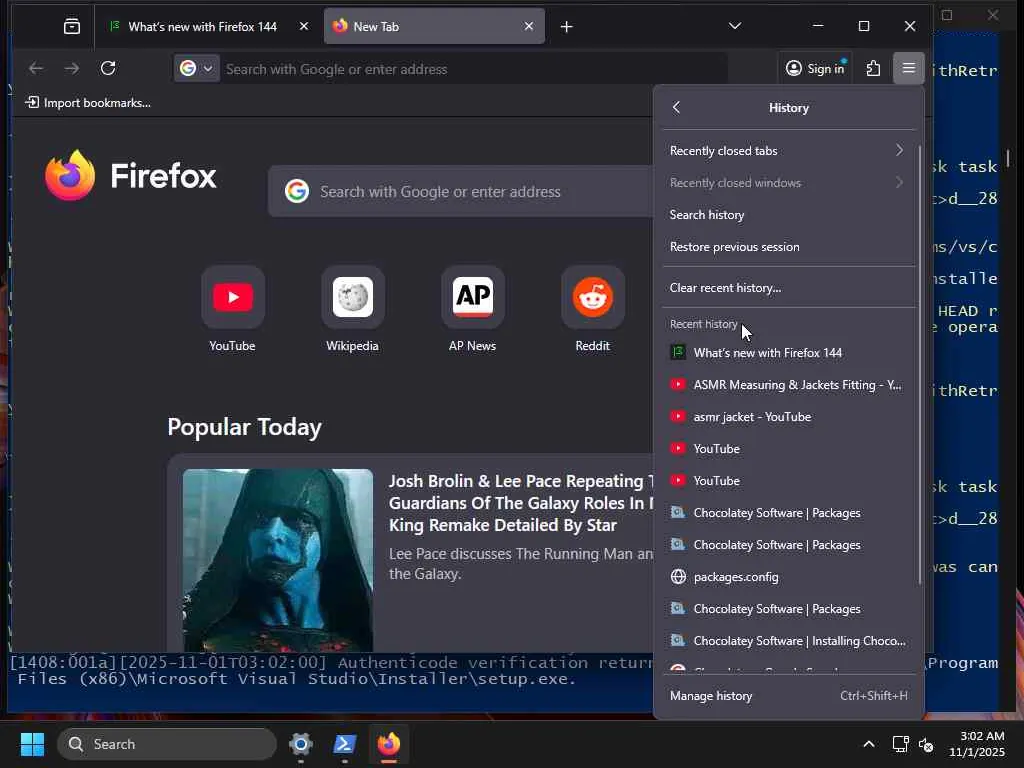Viewport: 1024px width, 768px height.
Task: Open the Settings gear taskbar icon
Action: [301, 744]
